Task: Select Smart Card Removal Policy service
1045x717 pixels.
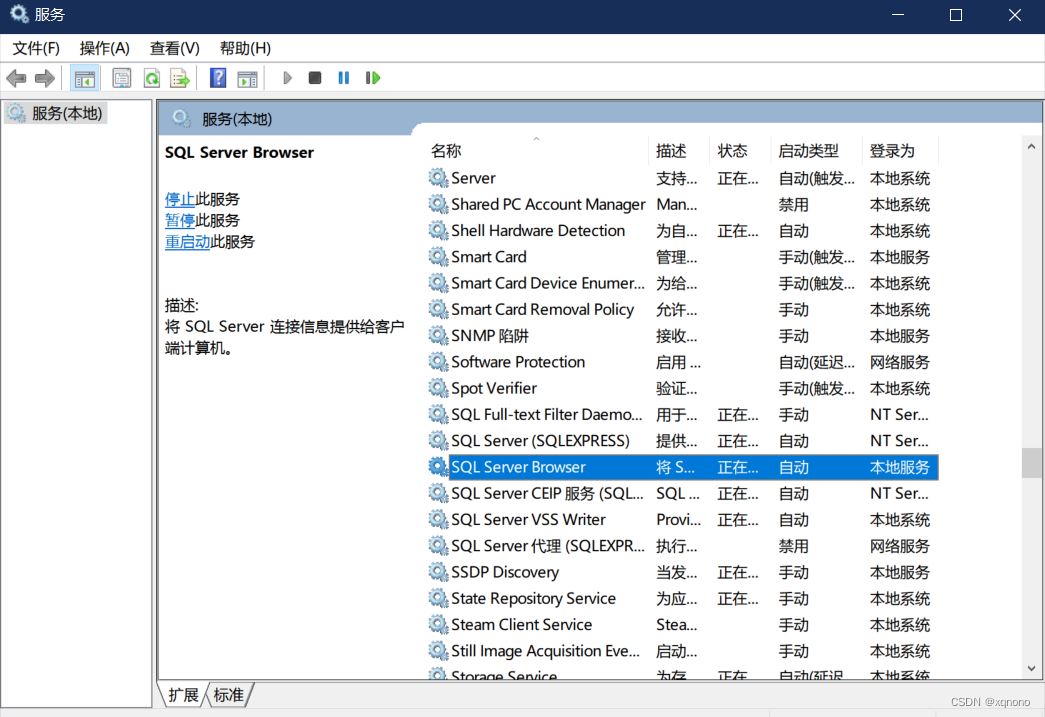Action: pyautogui.click(x=542, y=309)
